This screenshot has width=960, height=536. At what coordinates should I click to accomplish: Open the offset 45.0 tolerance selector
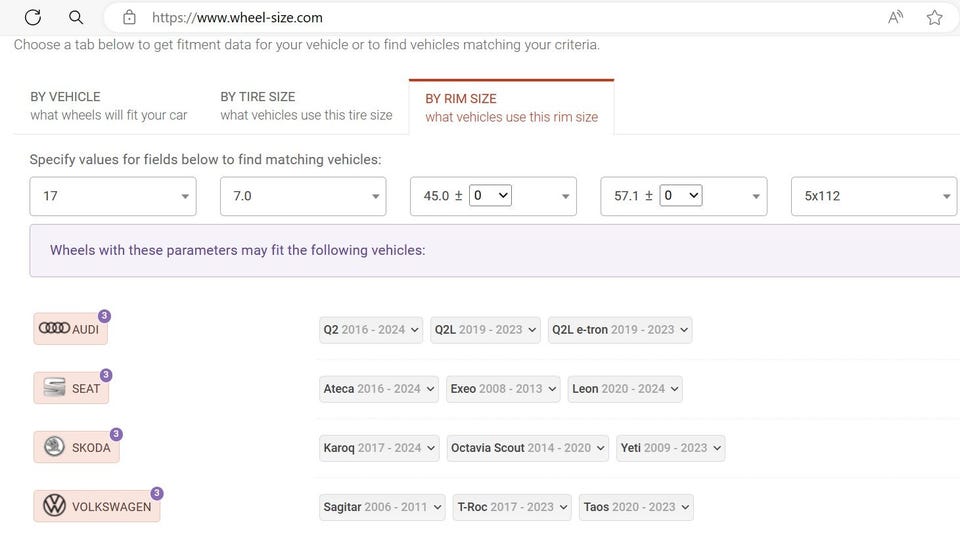coord(490,196)
